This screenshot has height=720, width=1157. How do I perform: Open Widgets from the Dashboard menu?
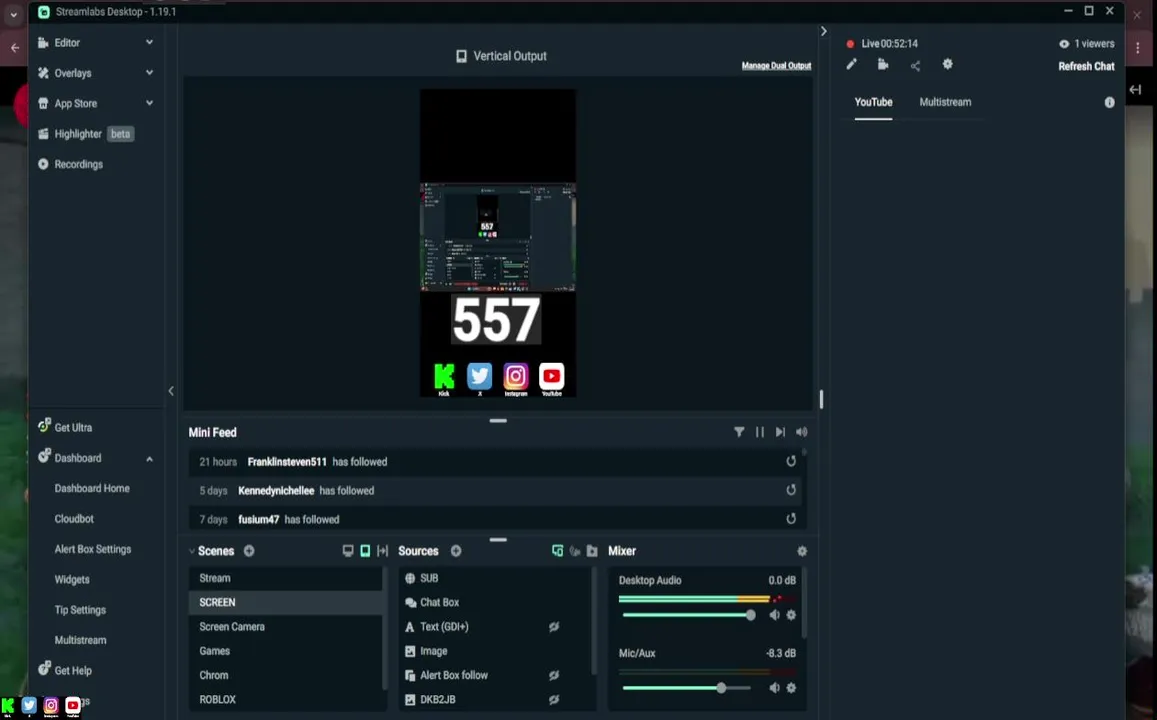tap(72, 580)
